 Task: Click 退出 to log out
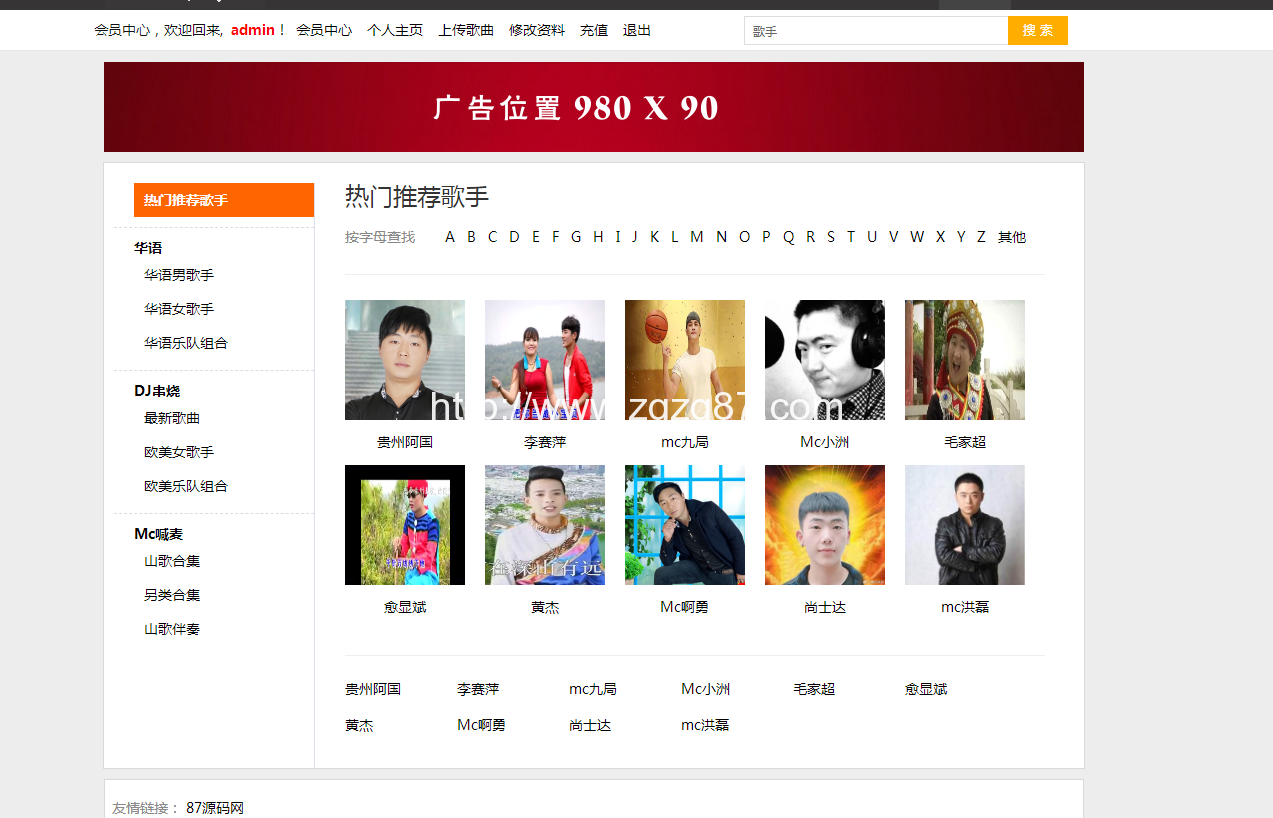tap(637, 30)
